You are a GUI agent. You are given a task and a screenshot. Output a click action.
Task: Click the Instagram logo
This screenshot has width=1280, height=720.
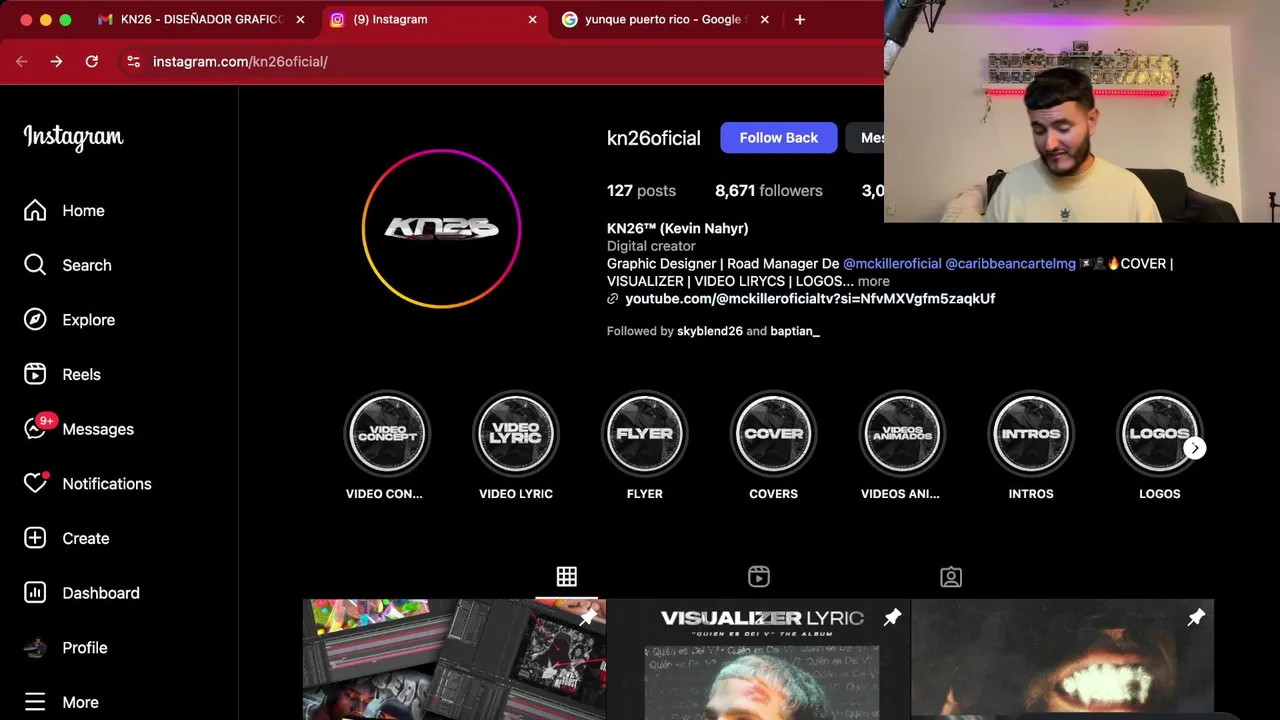click(x=73, y=137)
